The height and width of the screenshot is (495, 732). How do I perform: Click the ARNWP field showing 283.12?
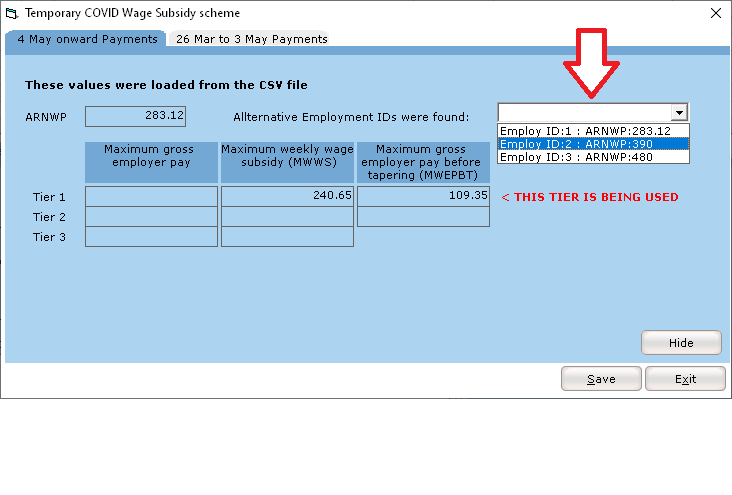click(x=135, y=116)
